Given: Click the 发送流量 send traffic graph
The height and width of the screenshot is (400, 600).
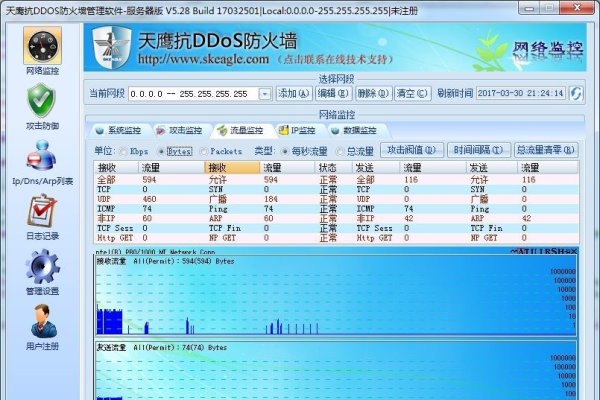Looking at the screenshot, I should pos(336,371).
